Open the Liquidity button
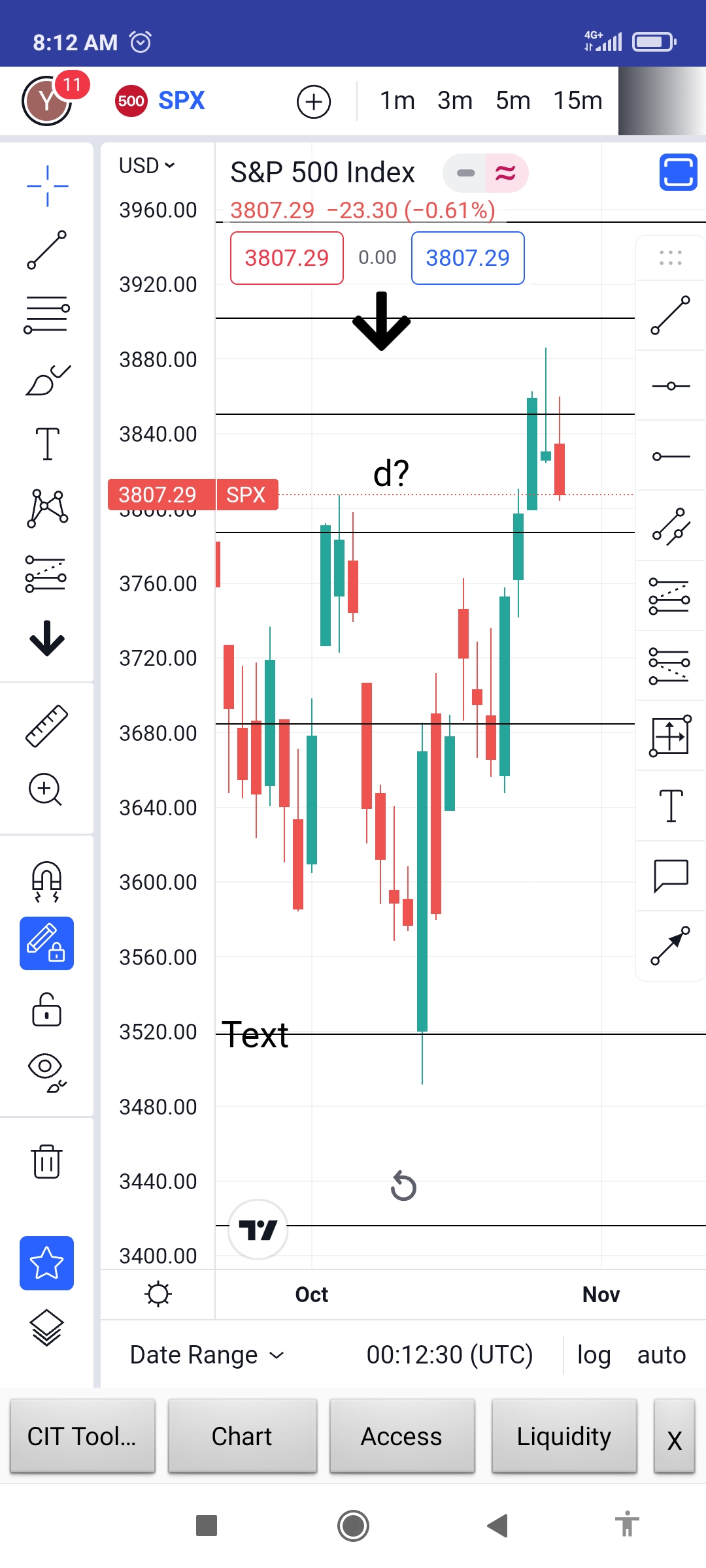Viewport: 706px width, 1568px height. pyautogui.click(x=564, y=1436)
